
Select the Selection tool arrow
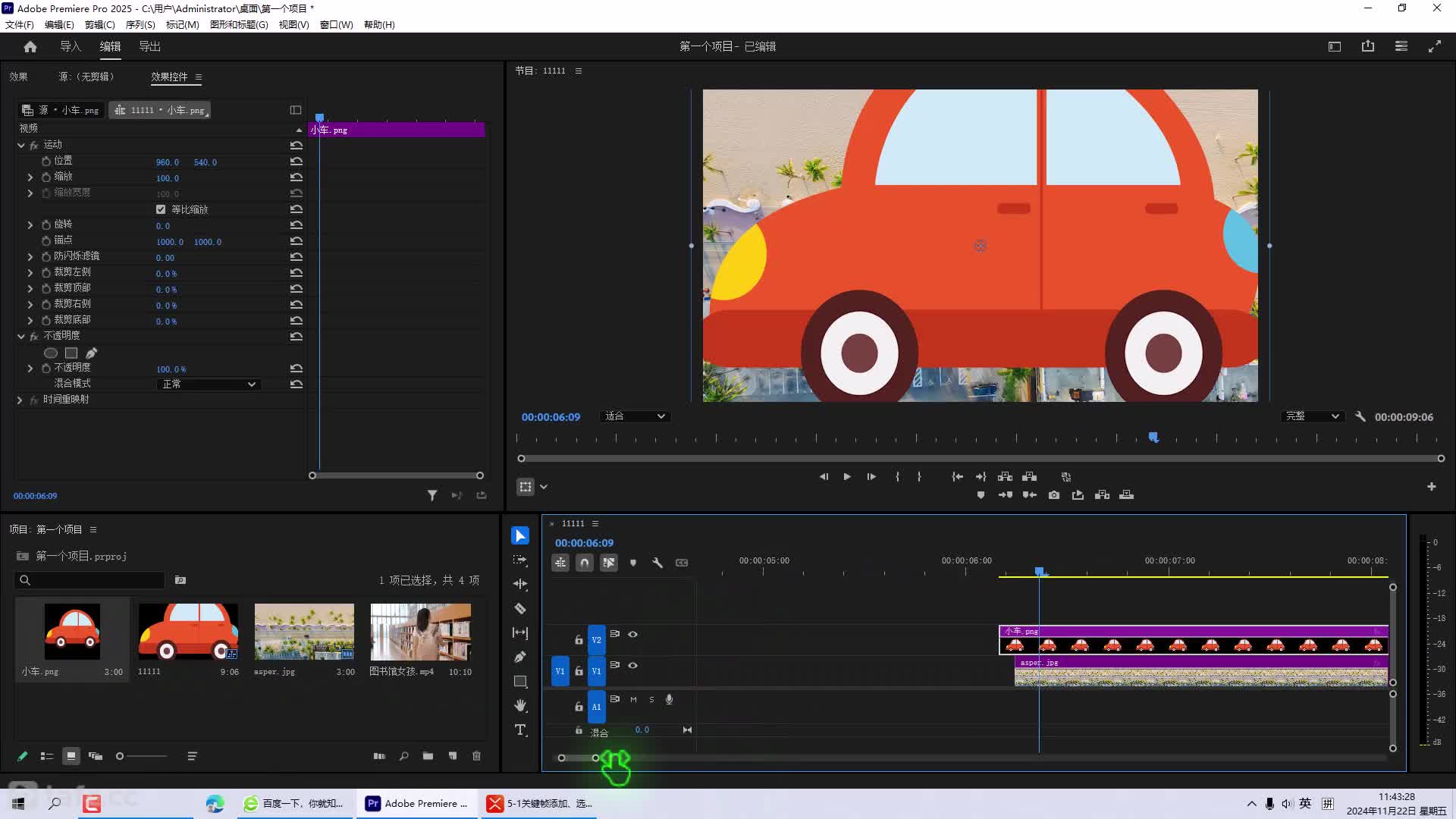coord(520,536)
